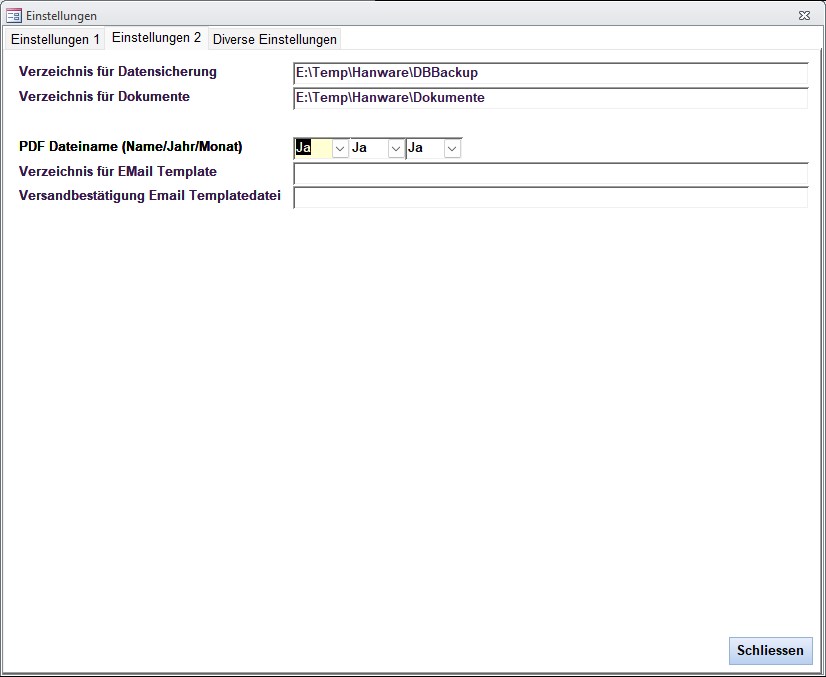826x677 pixels.
Task: Click the 'Versandbestätigung Email Templatedatei' label
Action: [150, 196]
